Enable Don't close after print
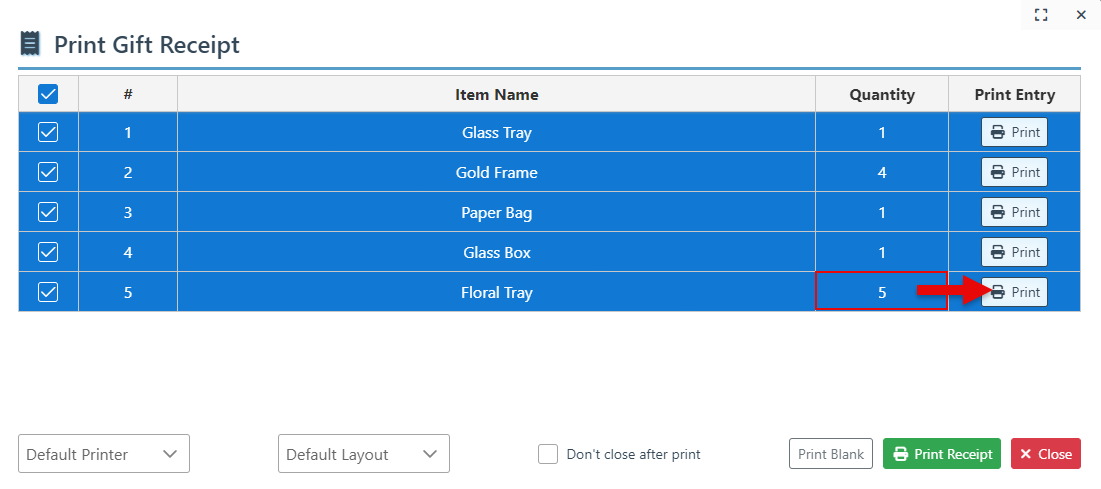 [548, 454]
